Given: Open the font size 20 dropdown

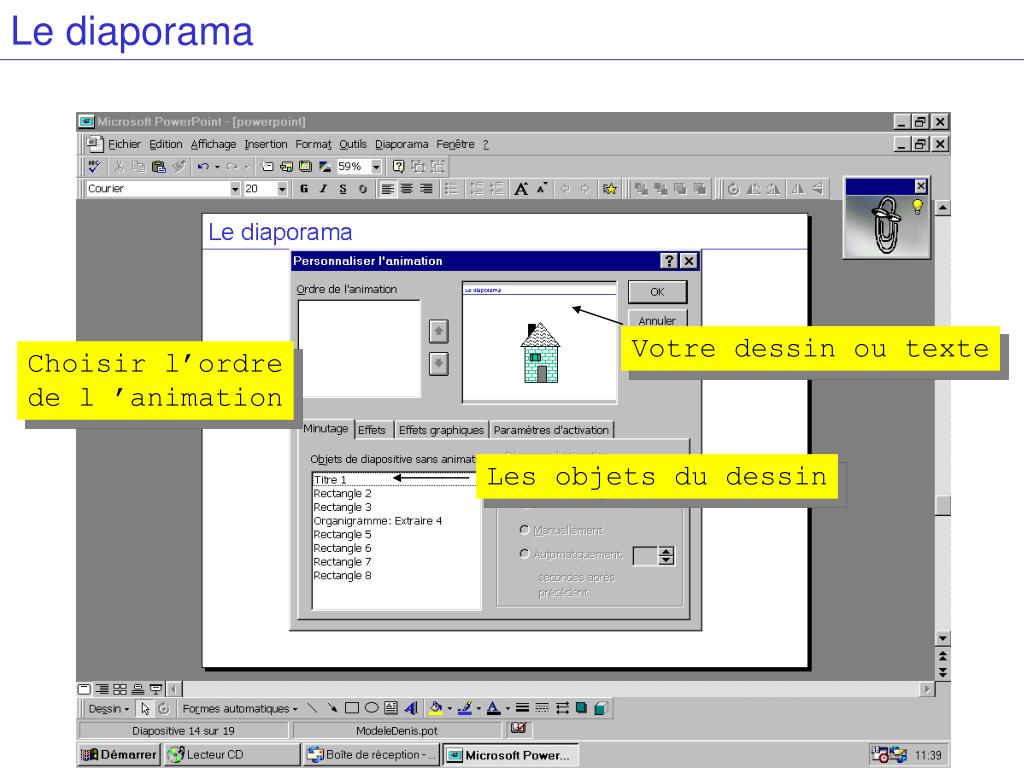Looking at the screenshot, I should click(282, 189).
